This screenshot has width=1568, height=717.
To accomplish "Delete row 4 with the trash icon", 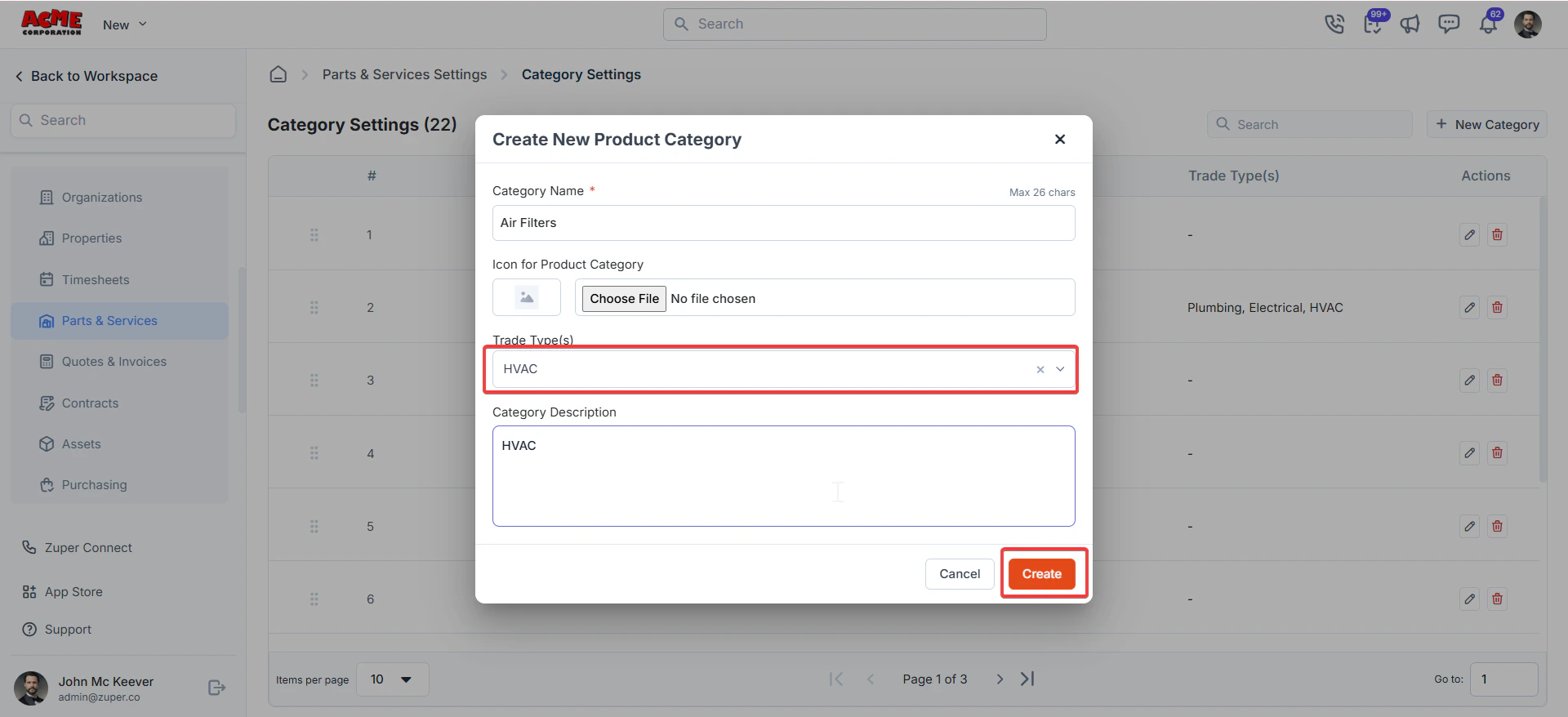I will [1497, 453].
